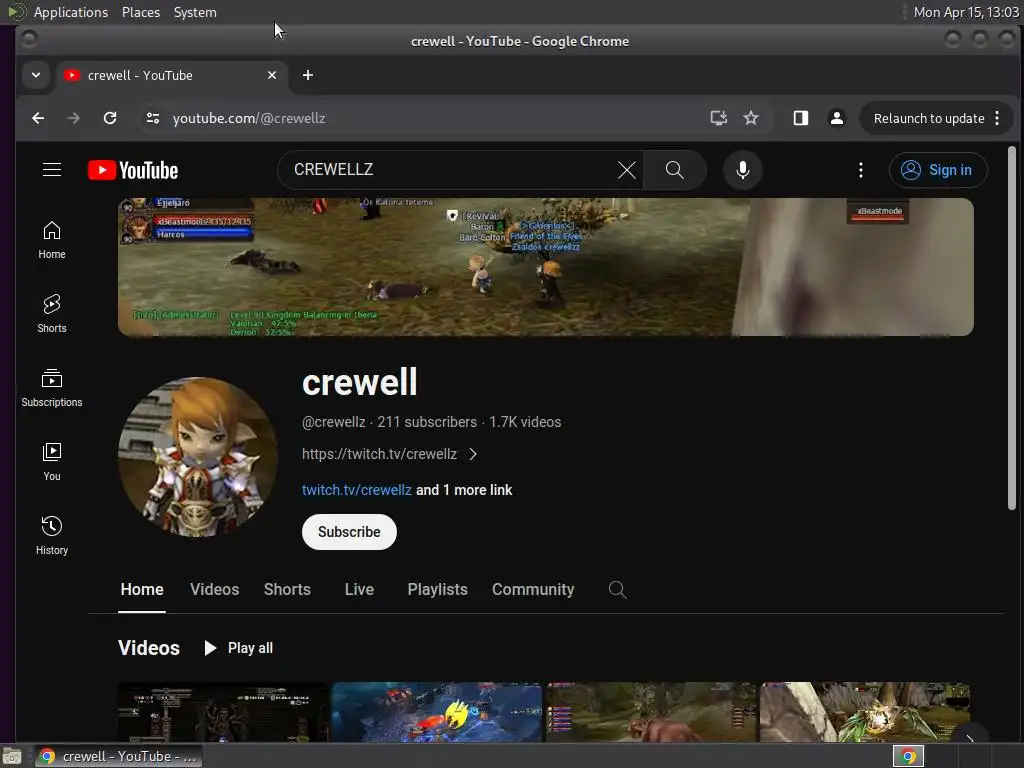Open tab search dropdown arrow
This screenshot has height=768, width=1024.
click(x=36, y=75)
